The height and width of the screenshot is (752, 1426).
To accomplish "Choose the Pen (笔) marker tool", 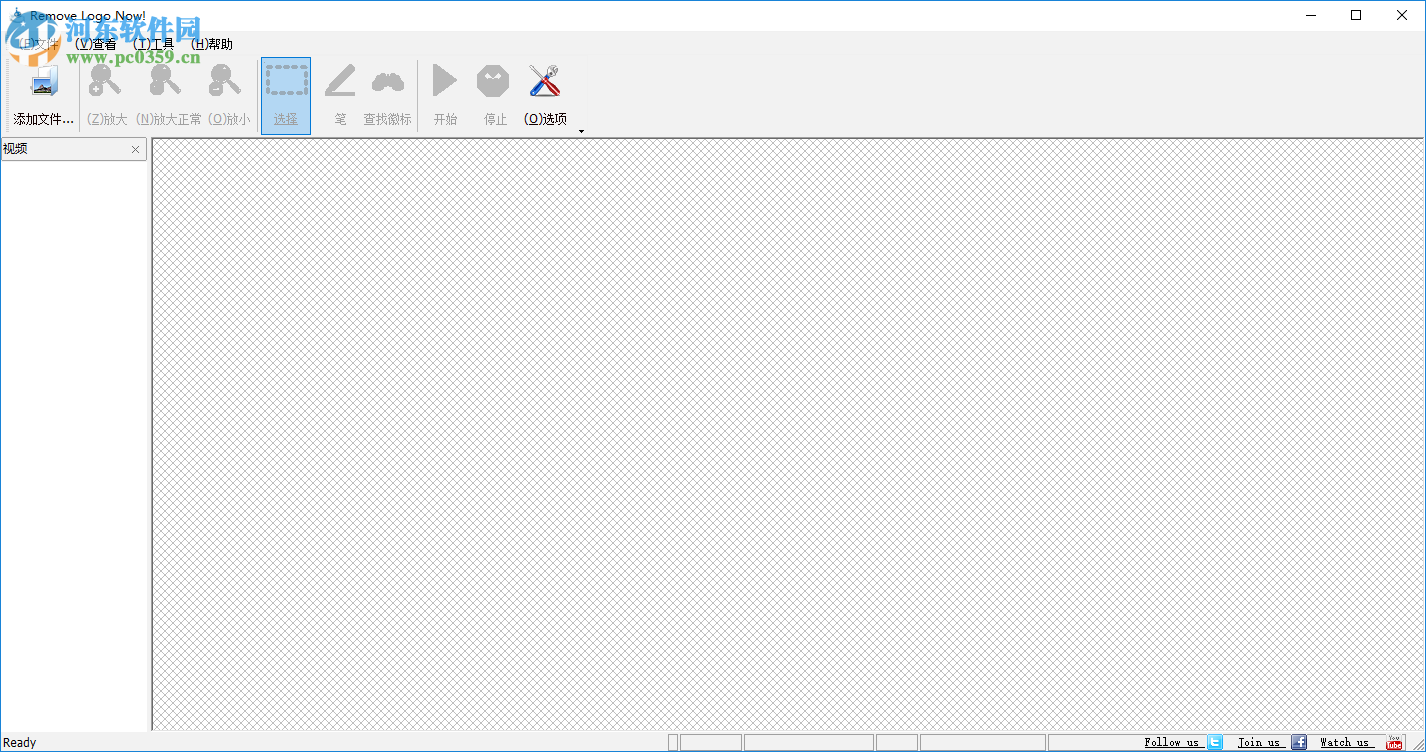I will pyautogui.click(x=340, y=81).
